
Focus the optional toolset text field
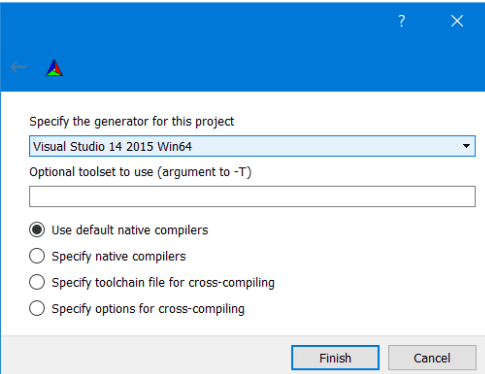pyautogui.click(x=252, y=197)
